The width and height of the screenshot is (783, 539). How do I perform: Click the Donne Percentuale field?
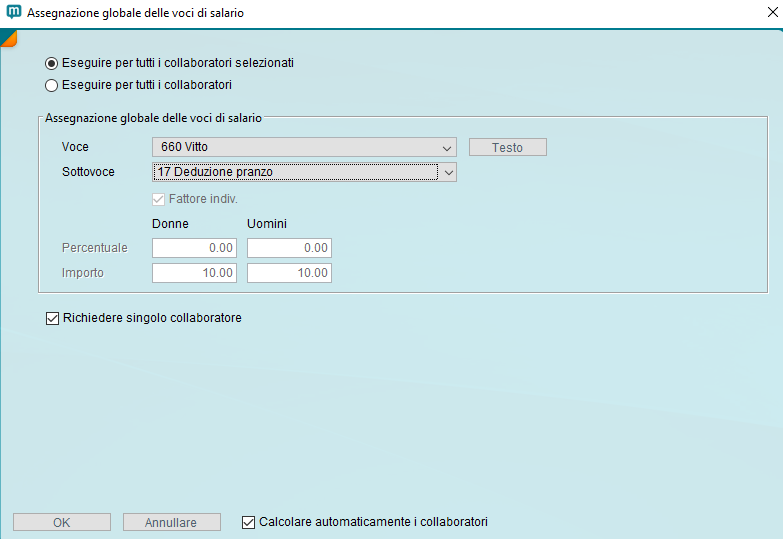[194, 248]
